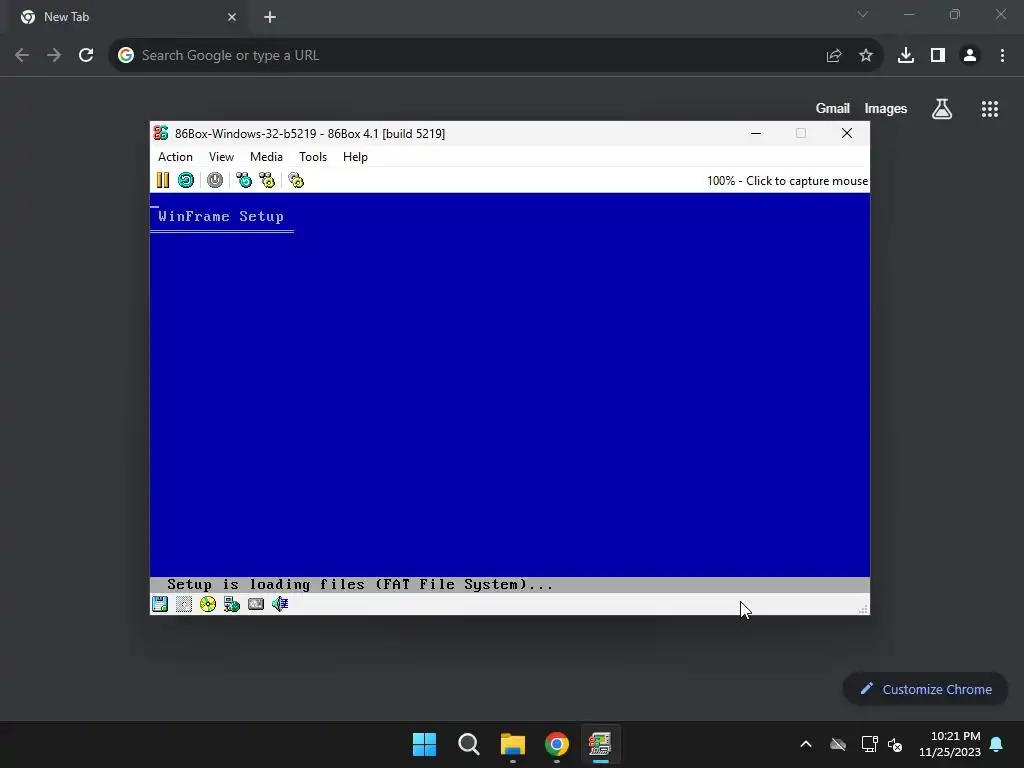Viewport: 1024px width, 768px height.
Task: Pause the 86Box emulation
Action: pos(163,180)
